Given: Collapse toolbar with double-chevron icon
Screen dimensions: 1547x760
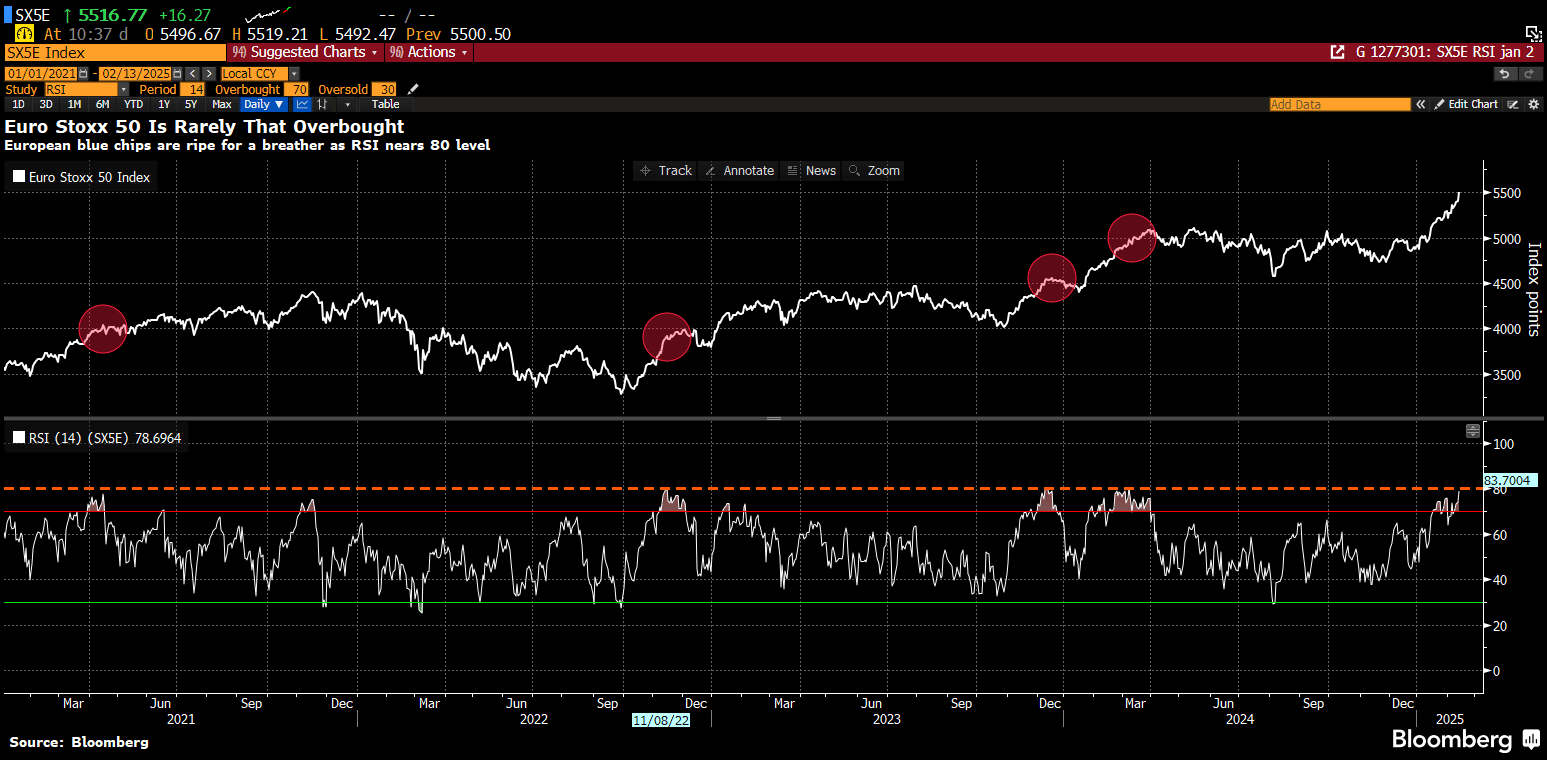Looking at the screenshot, I should coord(1420,104).
